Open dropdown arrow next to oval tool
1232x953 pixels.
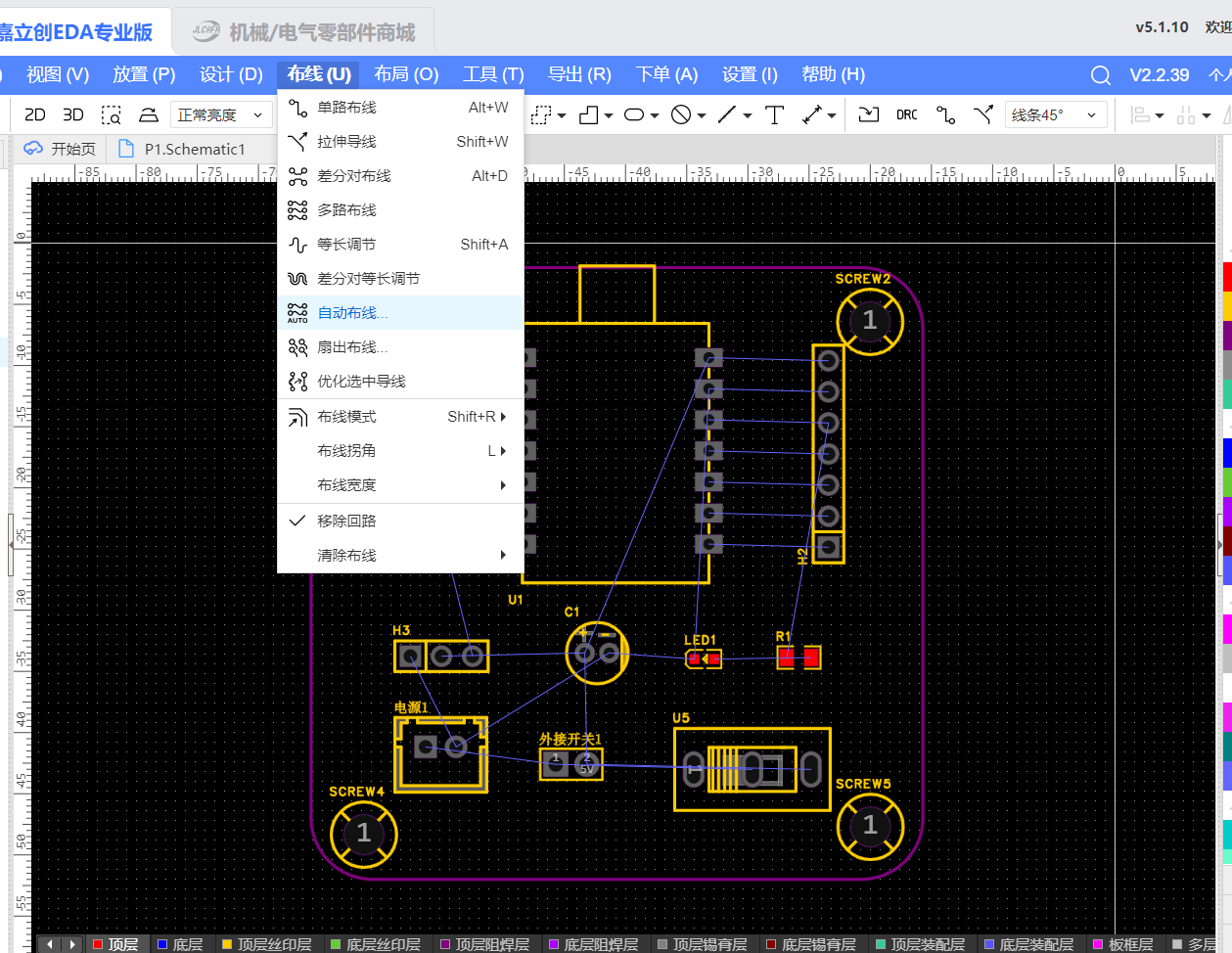655,115
